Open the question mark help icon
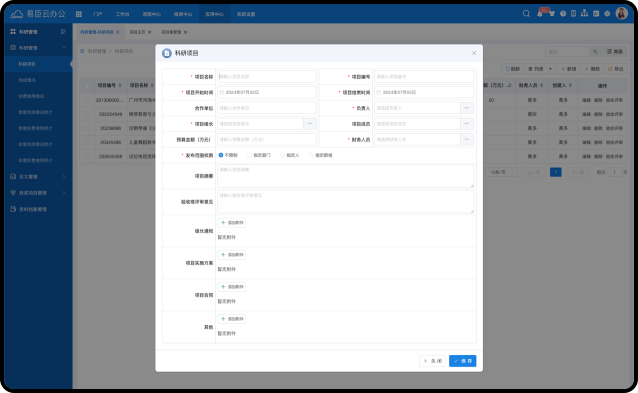The image size is (638, 393). [x=563, y=14]
